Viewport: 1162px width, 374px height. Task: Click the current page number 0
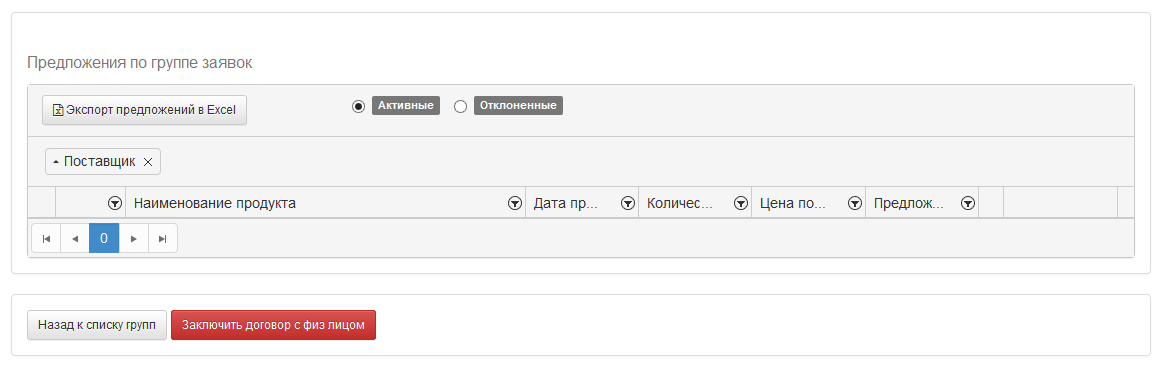point(104,238)
